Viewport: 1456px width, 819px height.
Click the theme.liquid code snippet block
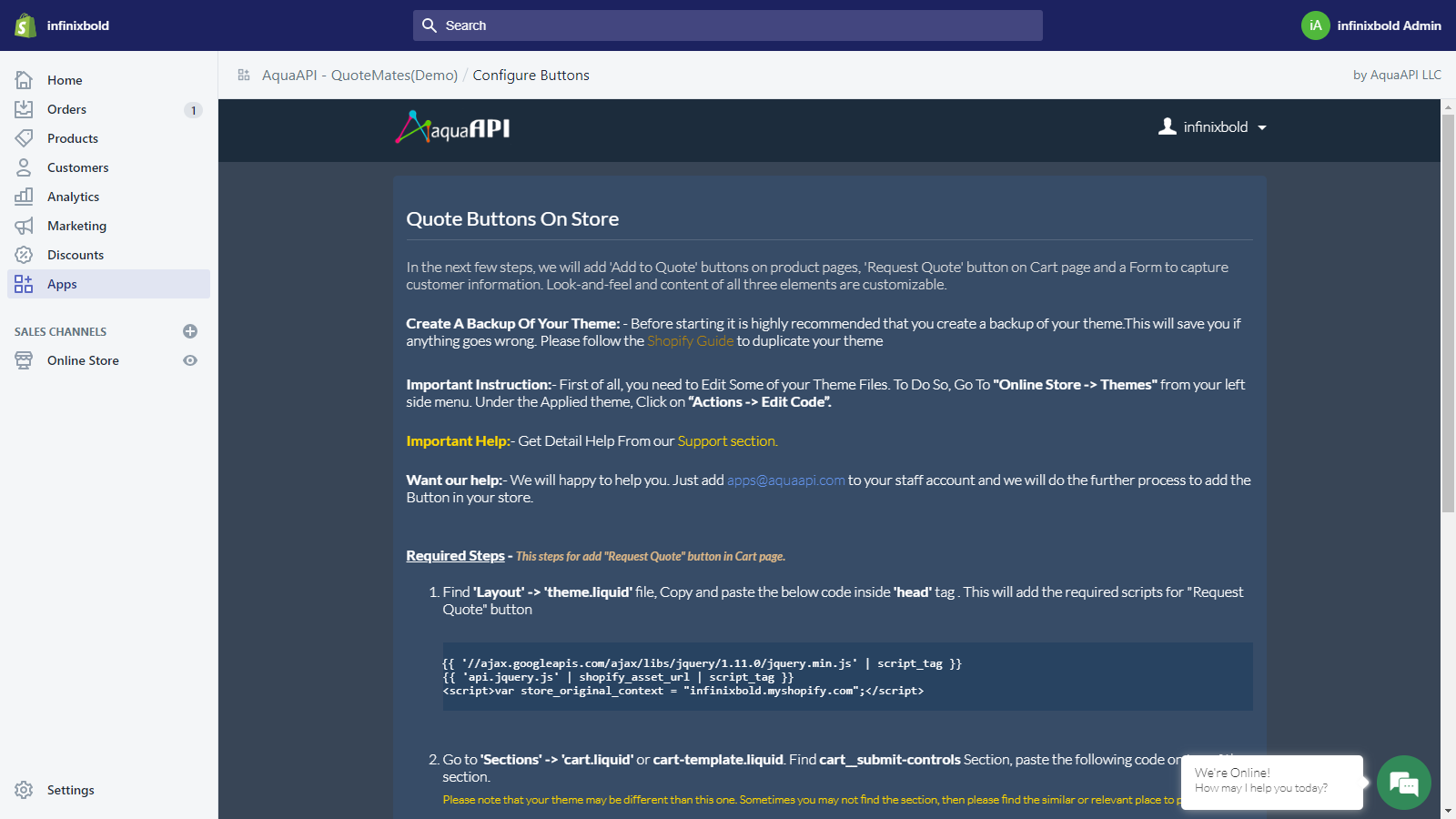[x=848, y=677]
